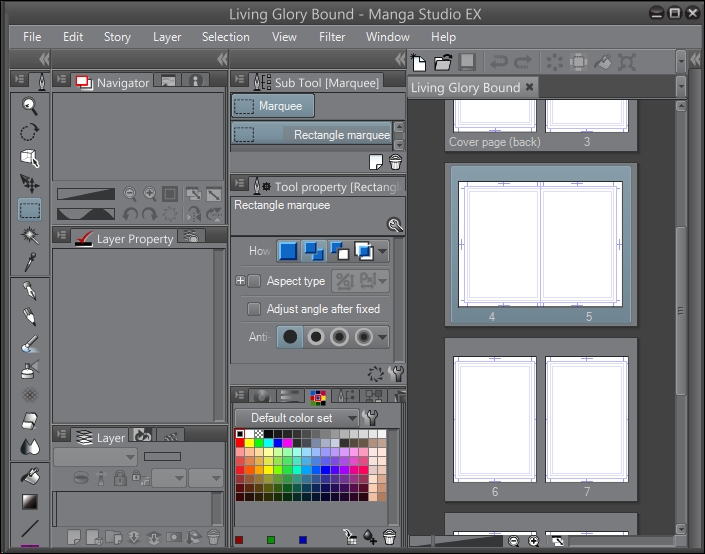This screenshot has width=705, height=554.
Task: Select the Rotate view tool
Action: (x=30, y=133)
